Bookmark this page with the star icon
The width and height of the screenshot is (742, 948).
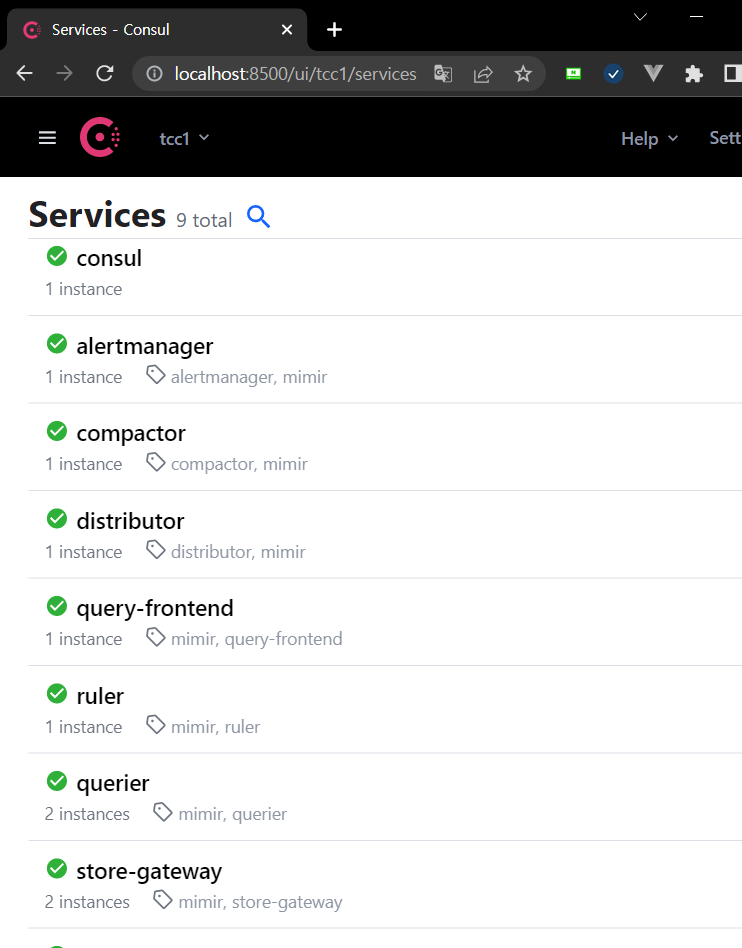click(523, 74)
